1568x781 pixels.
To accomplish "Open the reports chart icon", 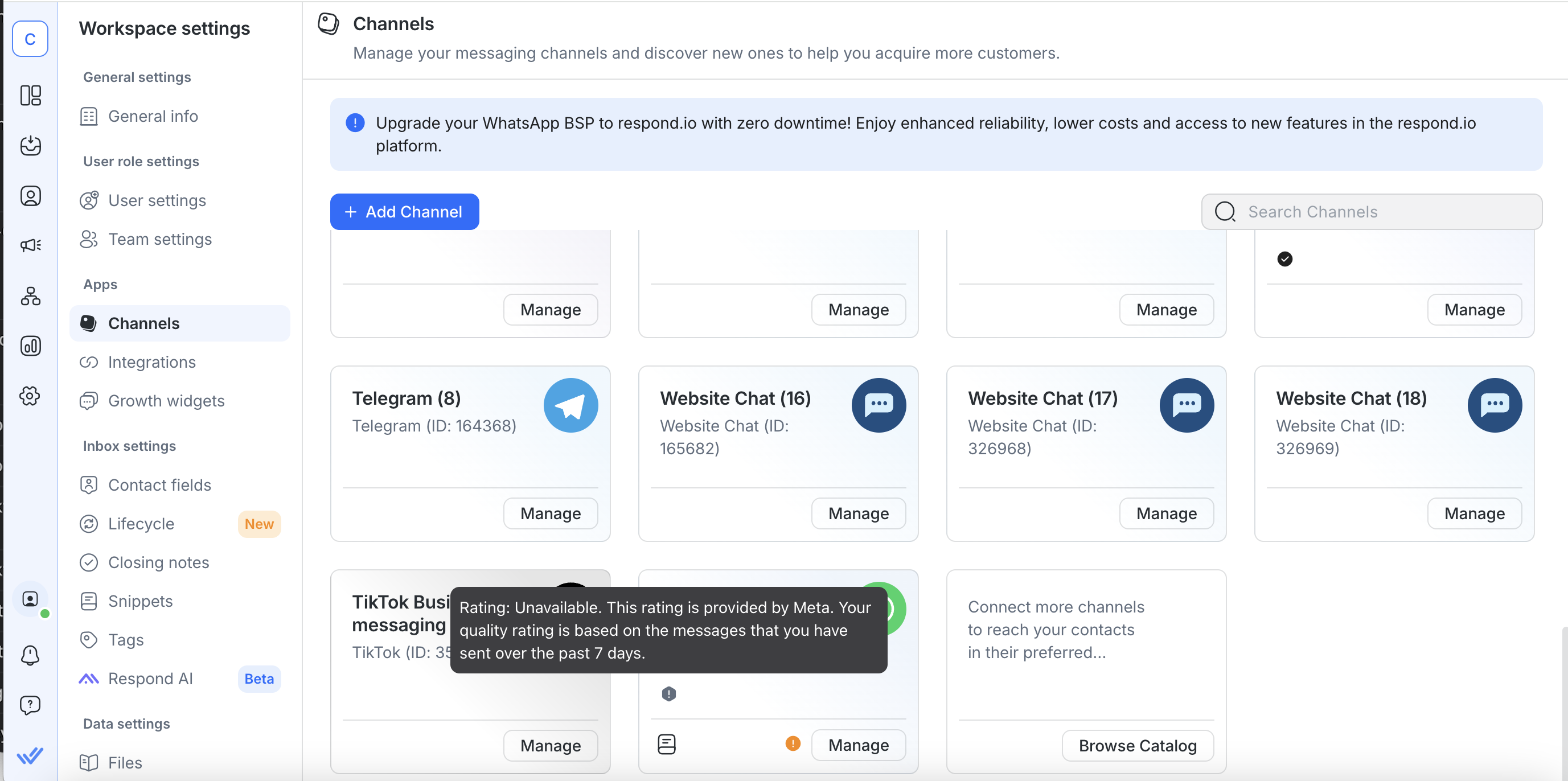I will pos(30,346).
